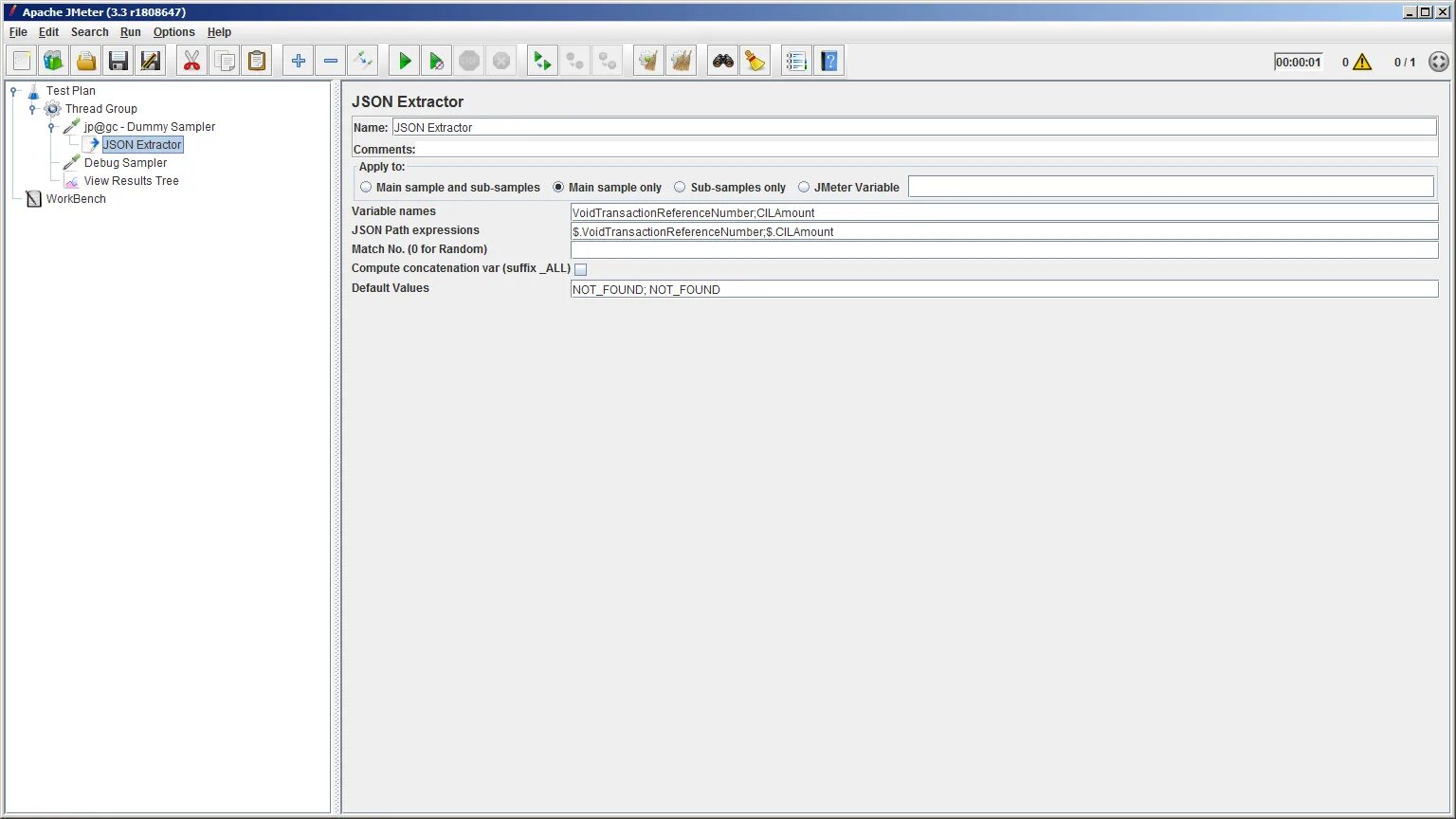Reset search with the yellow brush icon
1456x819 pixels.
point(755,62)
